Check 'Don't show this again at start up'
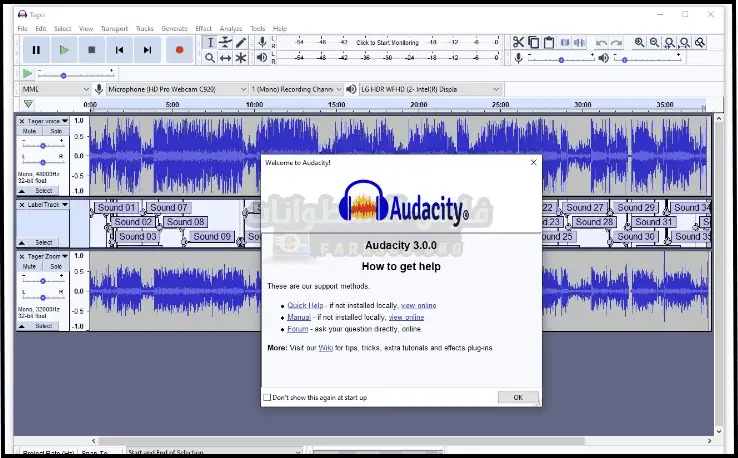Viewport: 738px width, 458px height. (x=267, y=397)
